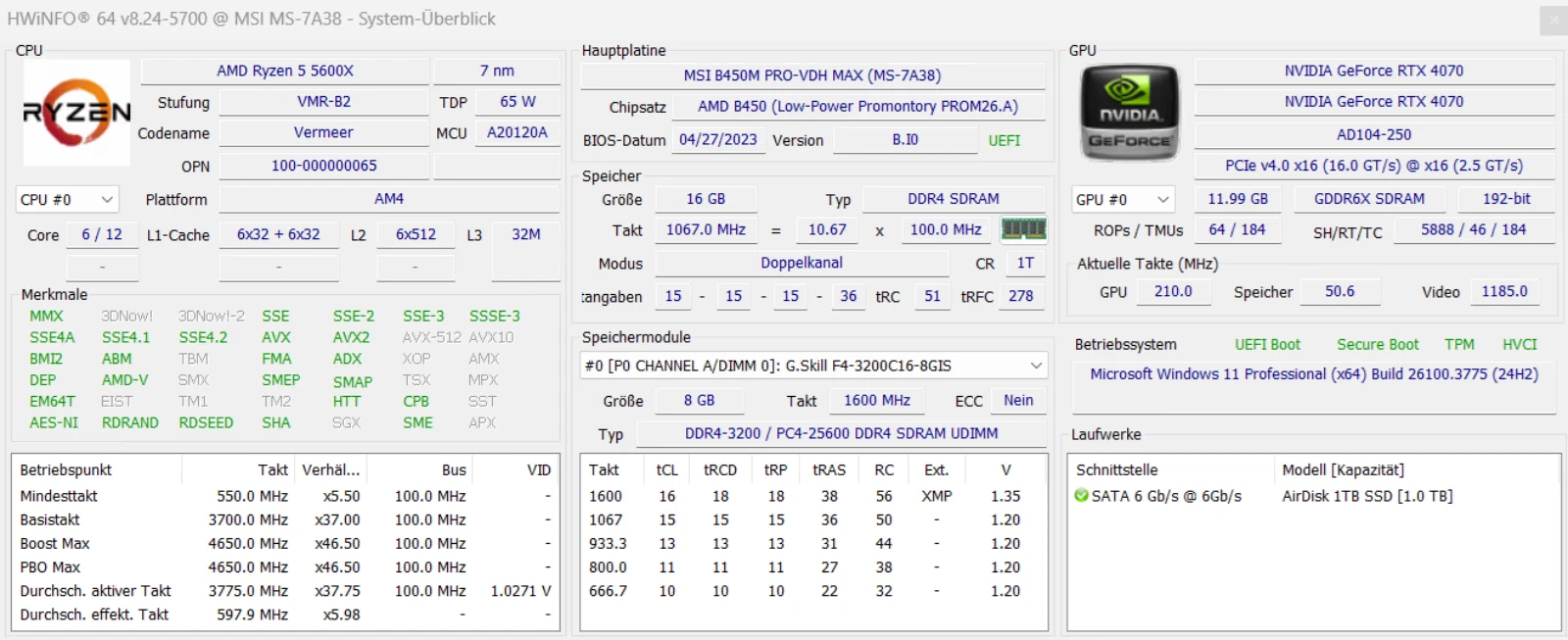
Task: Open the GPU #0 selector dropdown
Action: [1123, 200]
